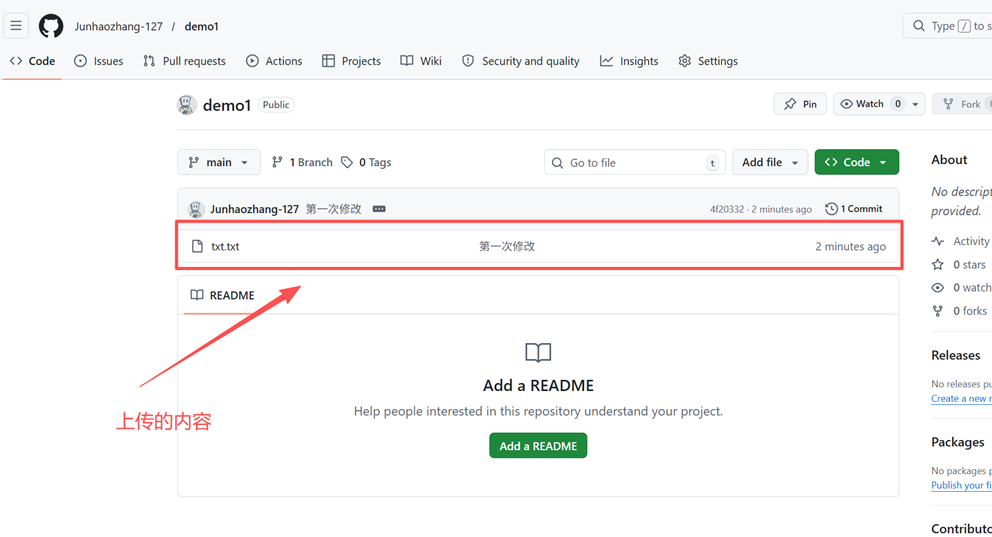Click the eye watchers icon in About
992x537 pixels.
938,288
